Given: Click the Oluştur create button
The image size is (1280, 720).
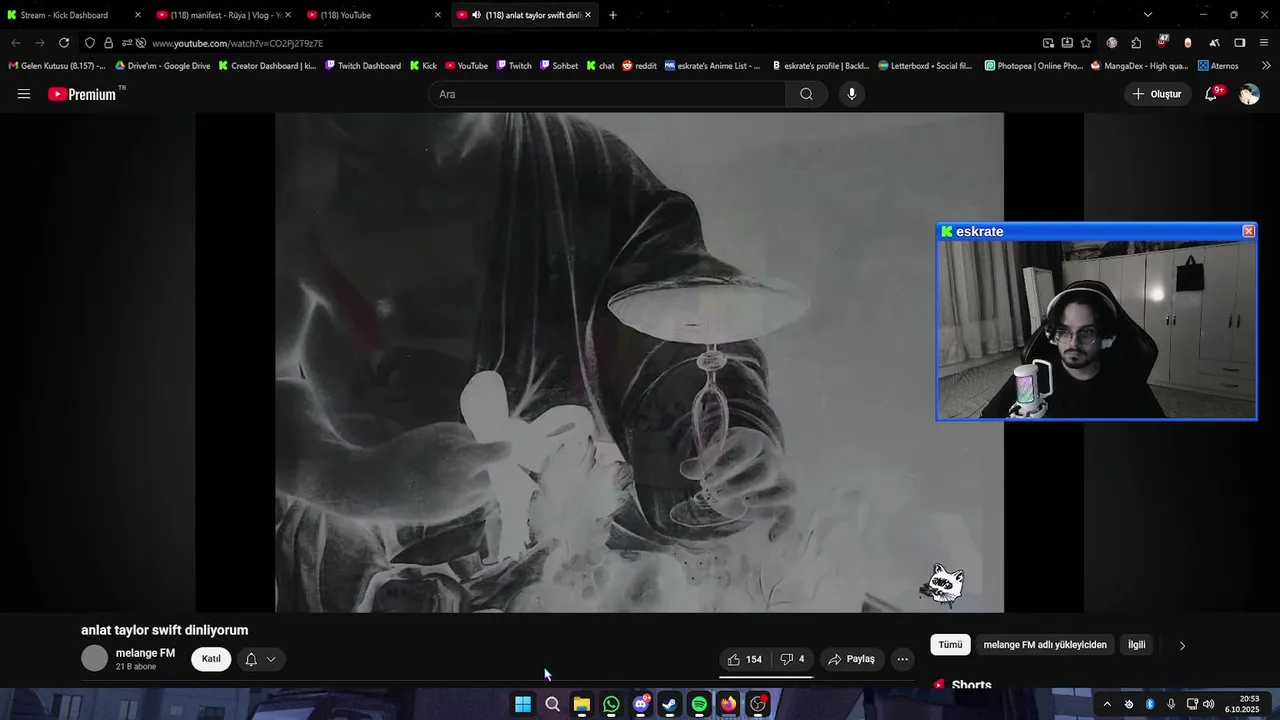Looking at the screenshot, I should click(x=1158, y=94).
